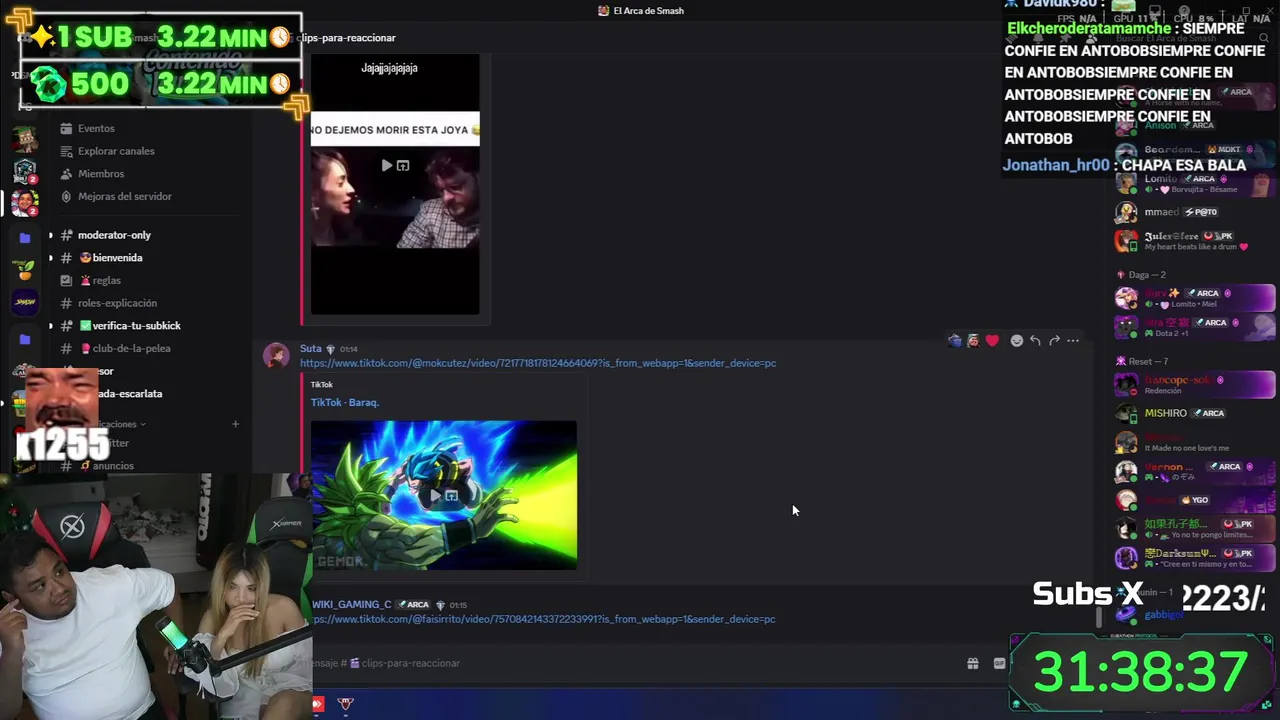Screen dimensions: 1280x720
Task: Select the cartoon-face avatar server icon with badge
Action: [x=25, y=203]
